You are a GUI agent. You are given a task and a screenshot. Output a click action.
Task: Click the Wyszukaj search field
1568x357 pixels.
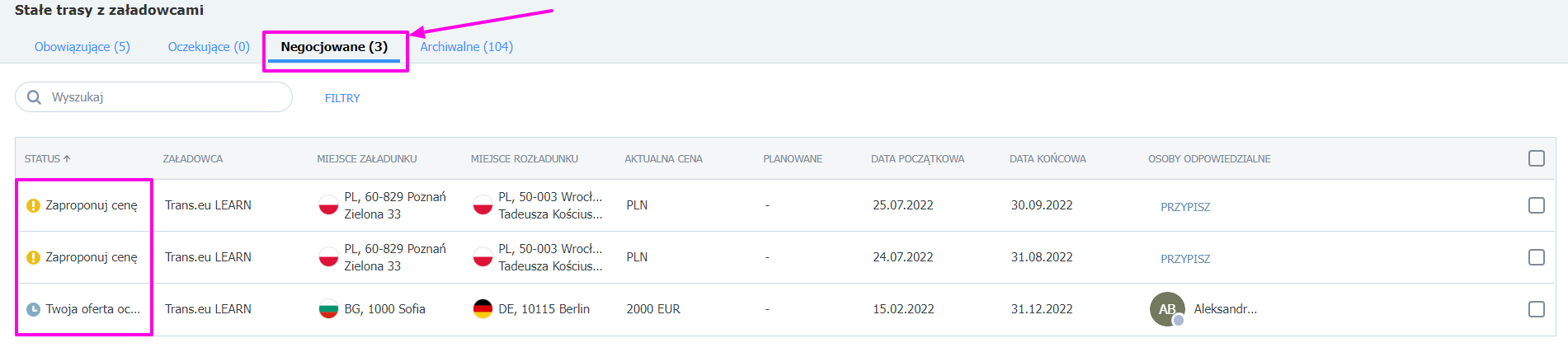point(153,97)
